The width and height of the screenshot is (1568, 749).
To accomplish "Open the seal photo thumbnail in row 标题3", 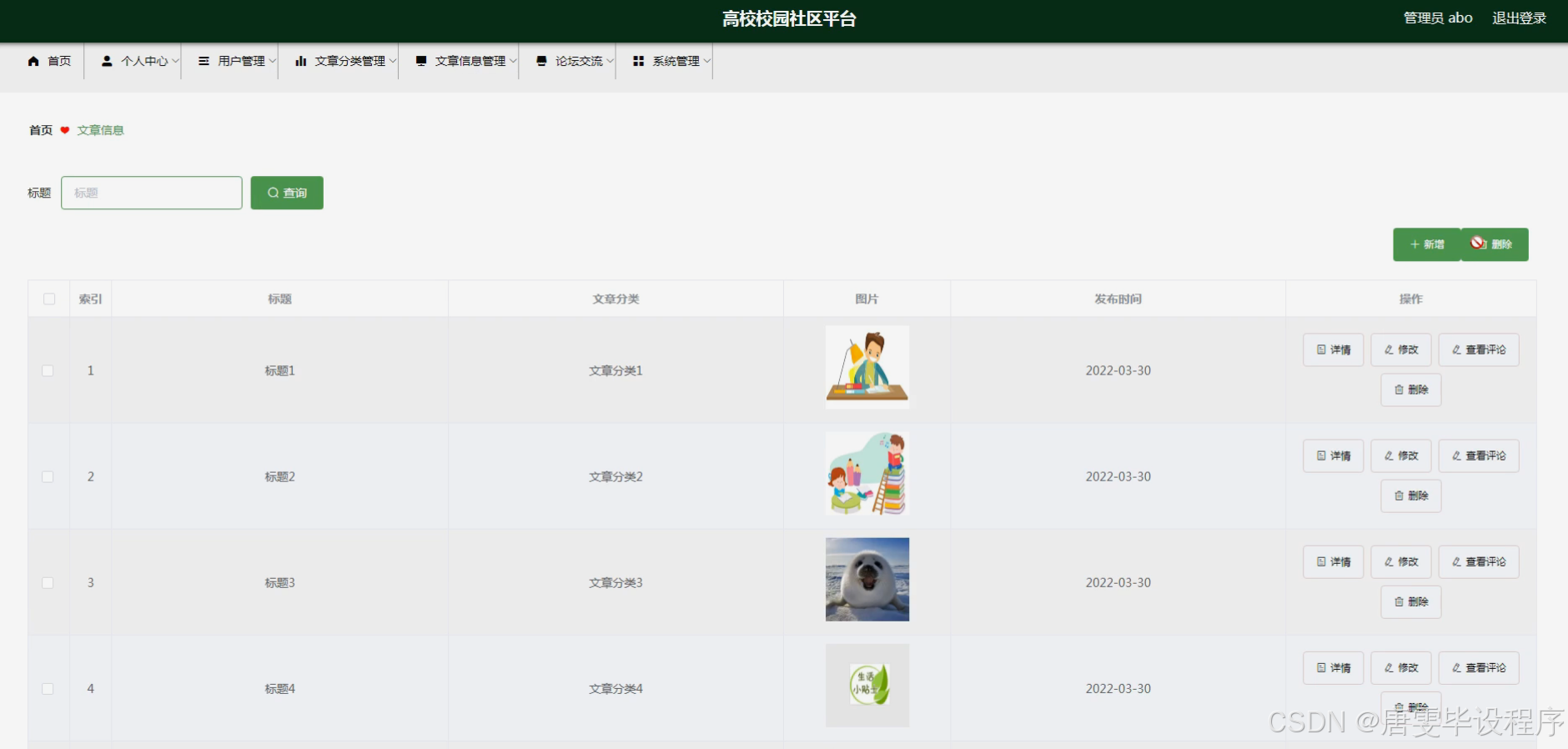I will point(867,579).
